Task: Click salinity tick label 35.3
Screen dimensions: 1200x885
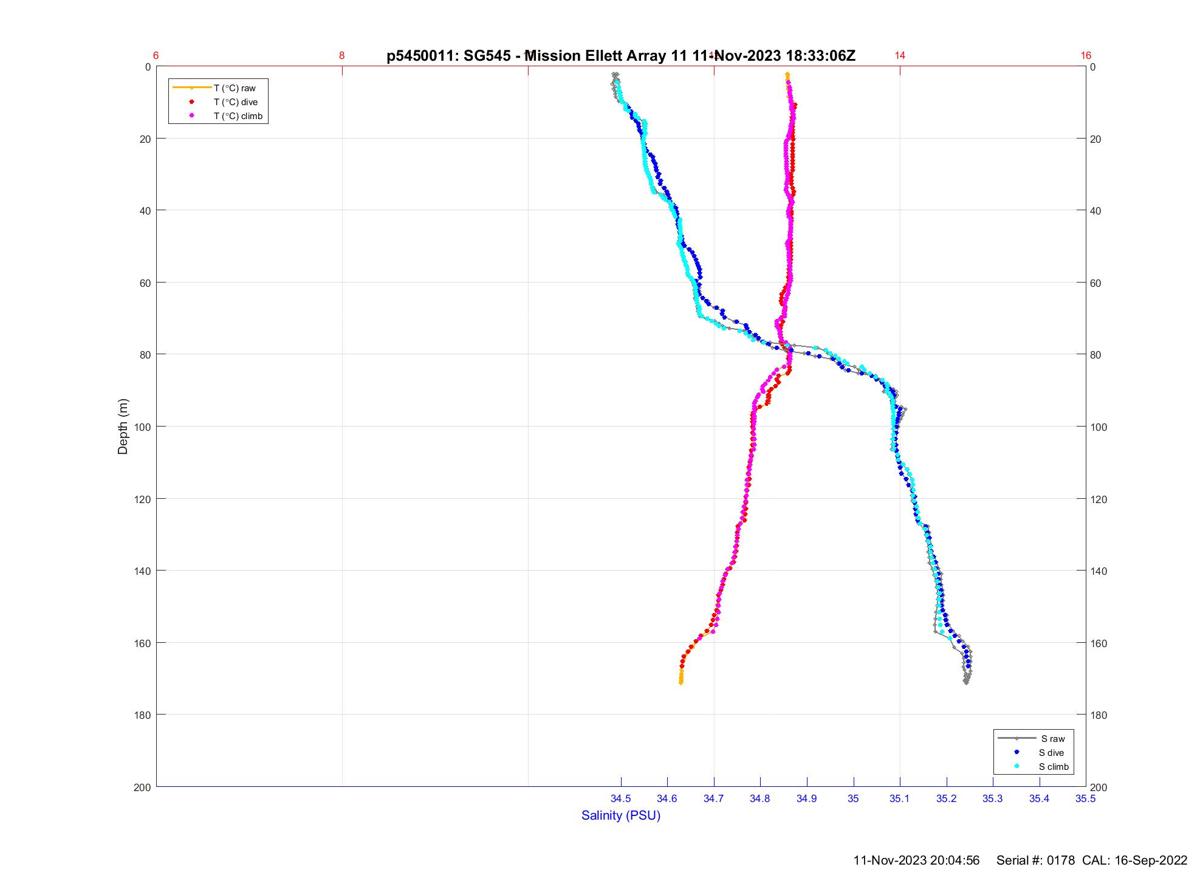Action: tap(993, 798)
